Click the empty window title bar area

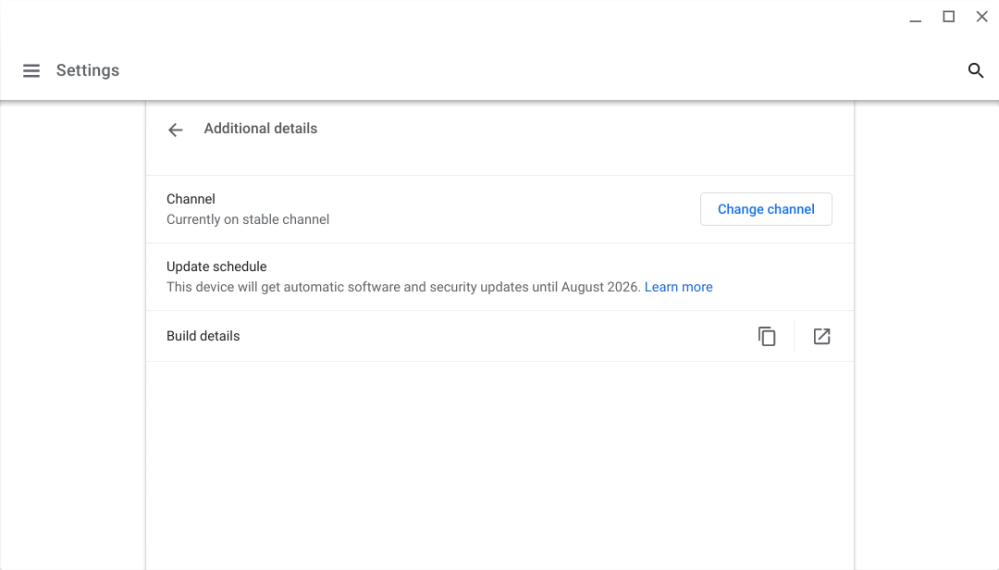click(x=450, y=18)
